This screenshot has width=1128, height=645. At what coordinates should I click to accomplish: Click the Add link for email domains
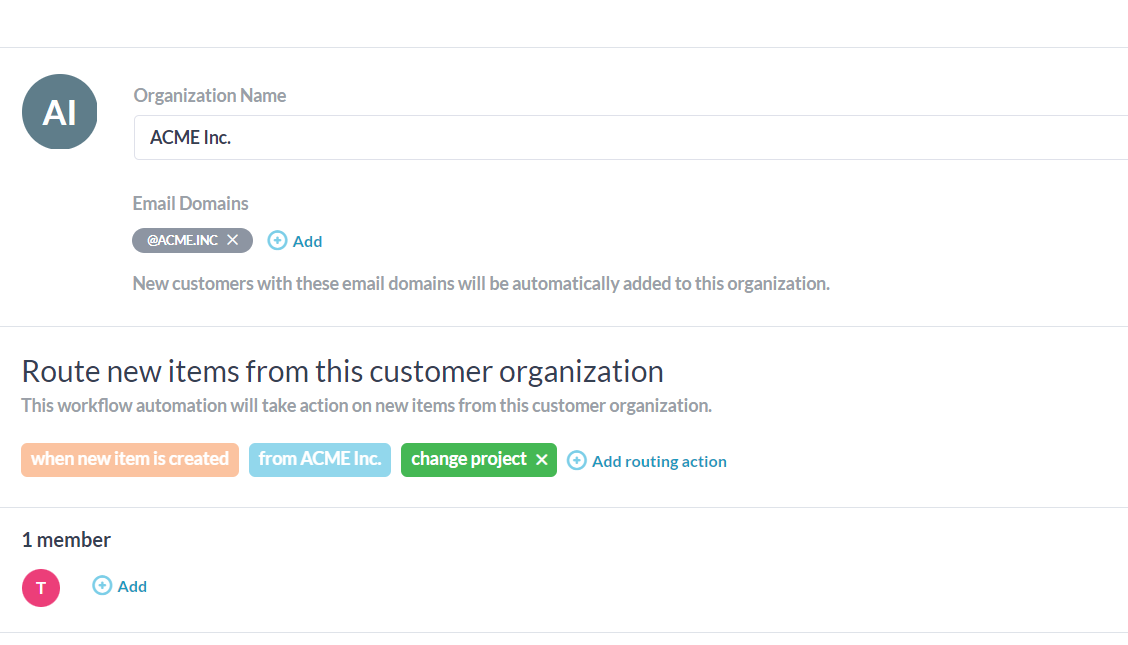tap(307, 242)
